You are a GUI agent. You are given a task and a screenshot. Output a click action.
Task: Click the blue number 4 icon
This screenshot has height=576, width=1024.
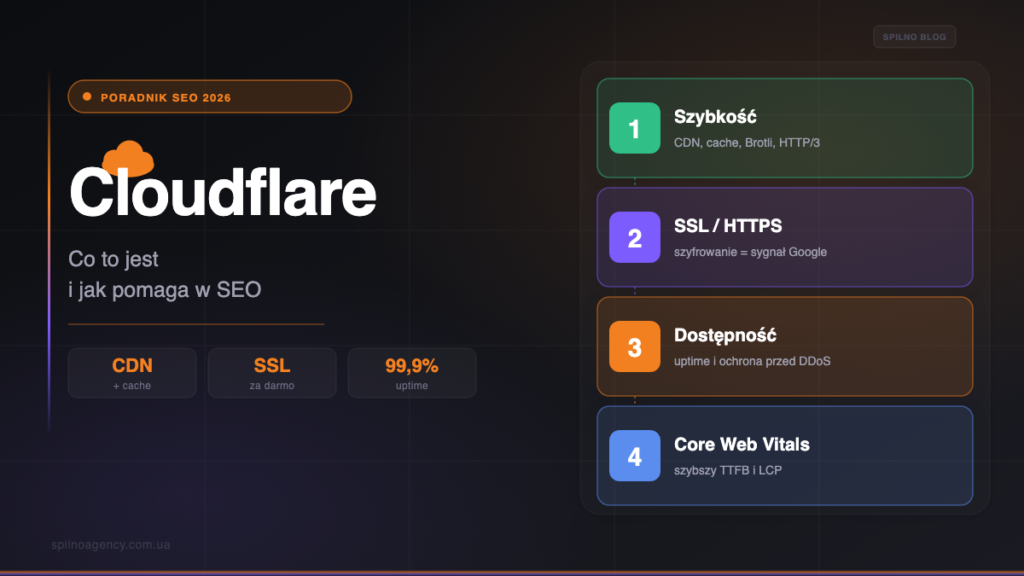tap(634, 455)
